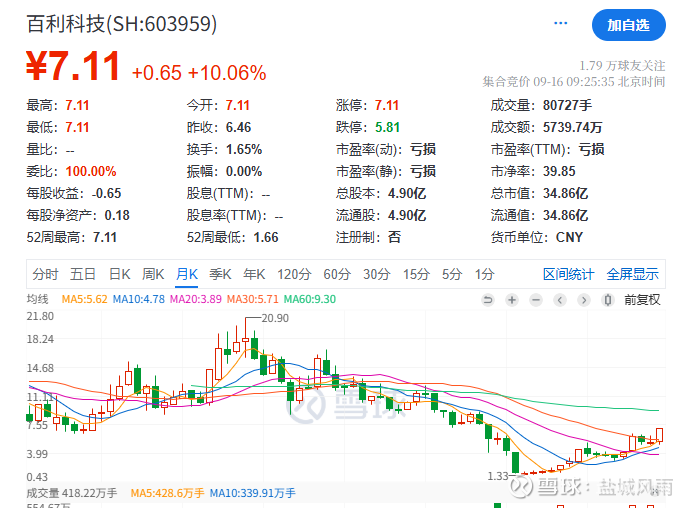The height and width of the screenshot is (508, 693).
Task: Click the 委比 100.00% value
Action: (x=91, y=171)
